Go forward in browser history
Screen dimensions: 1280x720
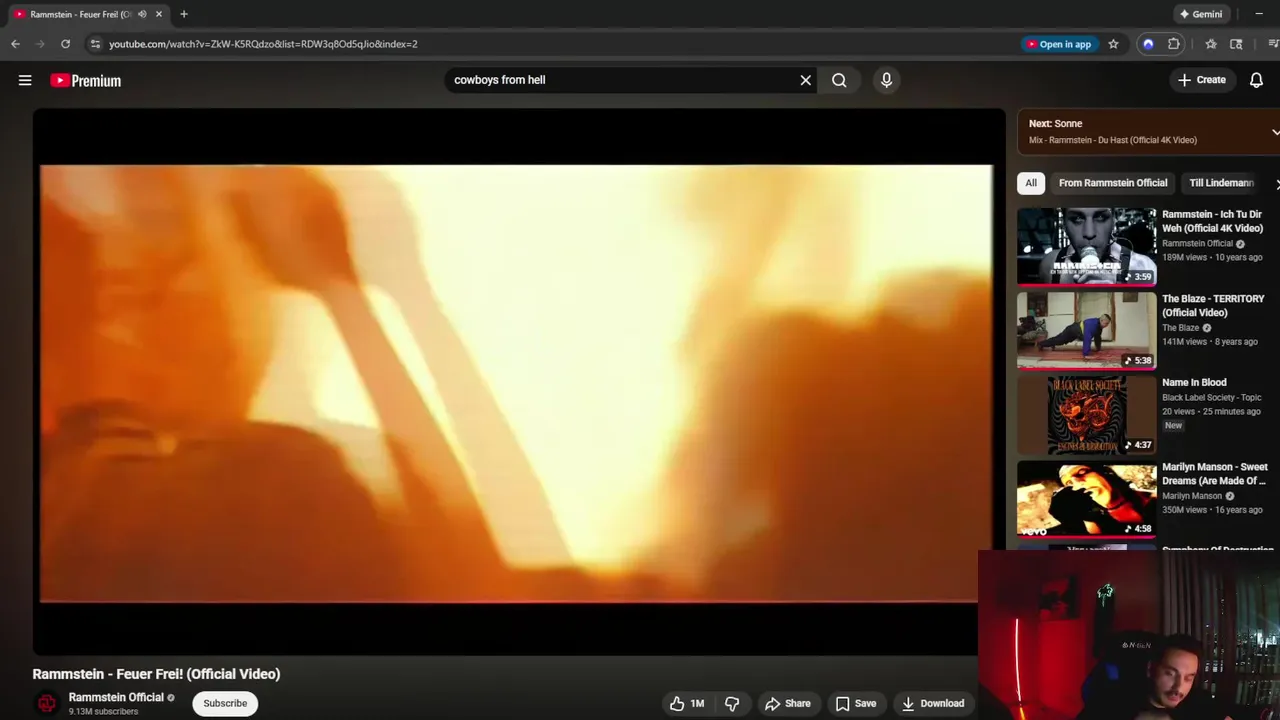40,44
